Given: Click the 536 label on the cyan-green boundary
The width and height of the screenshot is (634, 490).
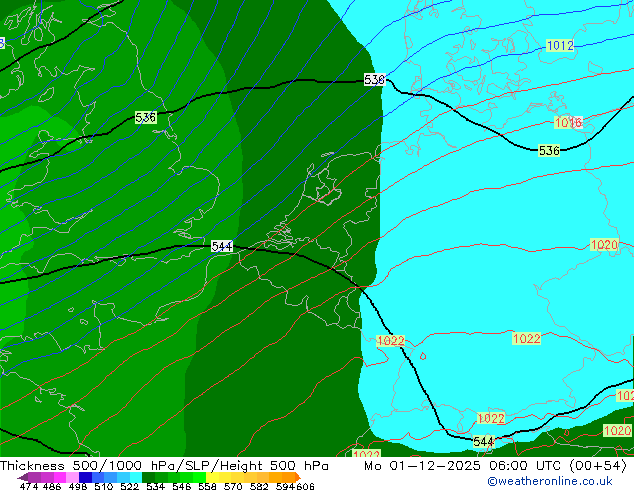Looking at the screenshot, I should [x=374, y=80].
